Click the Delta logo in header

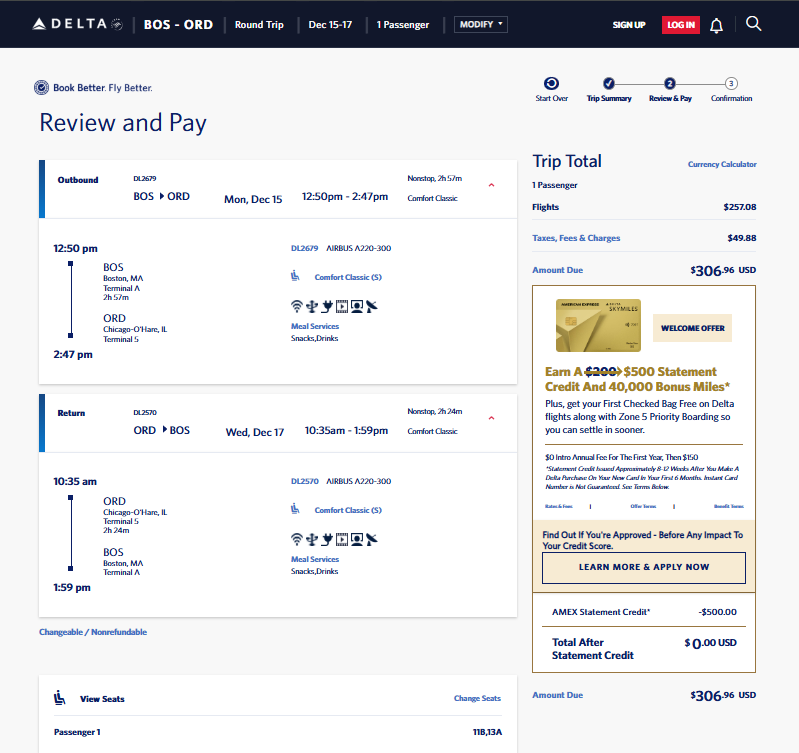pos(77,24)
